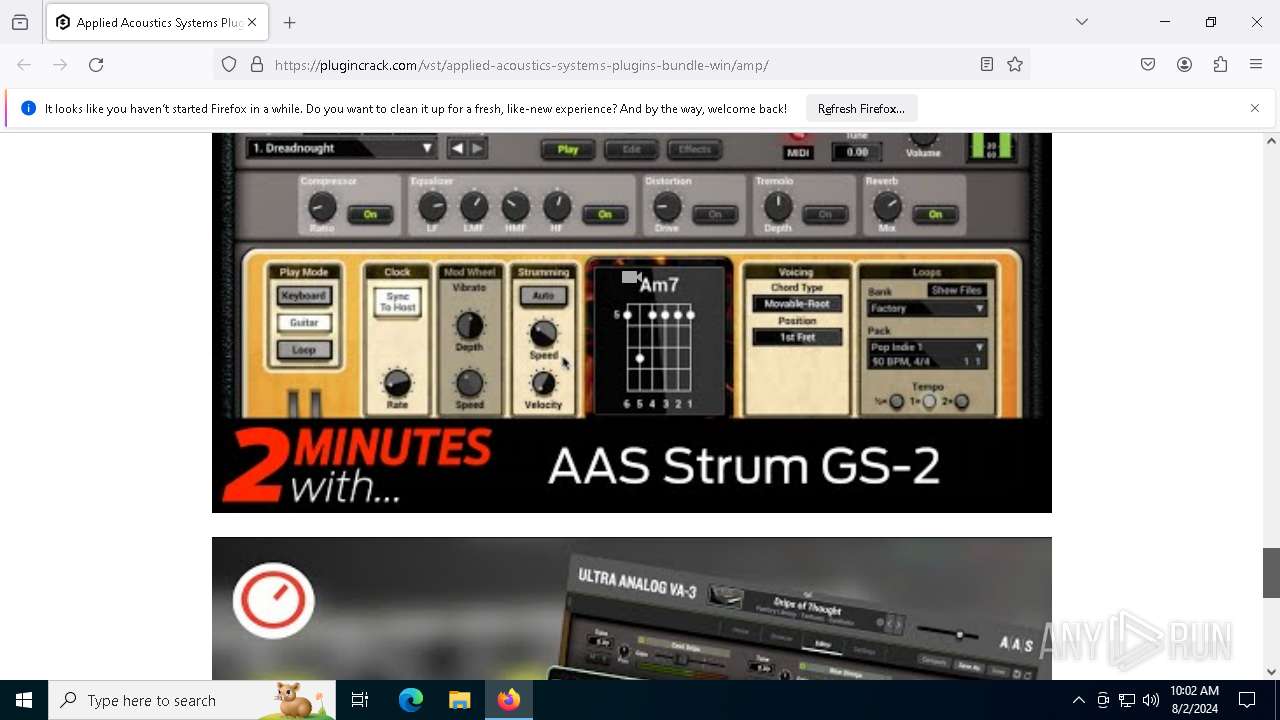Open the Windows notification center
This screenshot has width=1280, height=720.
(x=1247, y=700)
